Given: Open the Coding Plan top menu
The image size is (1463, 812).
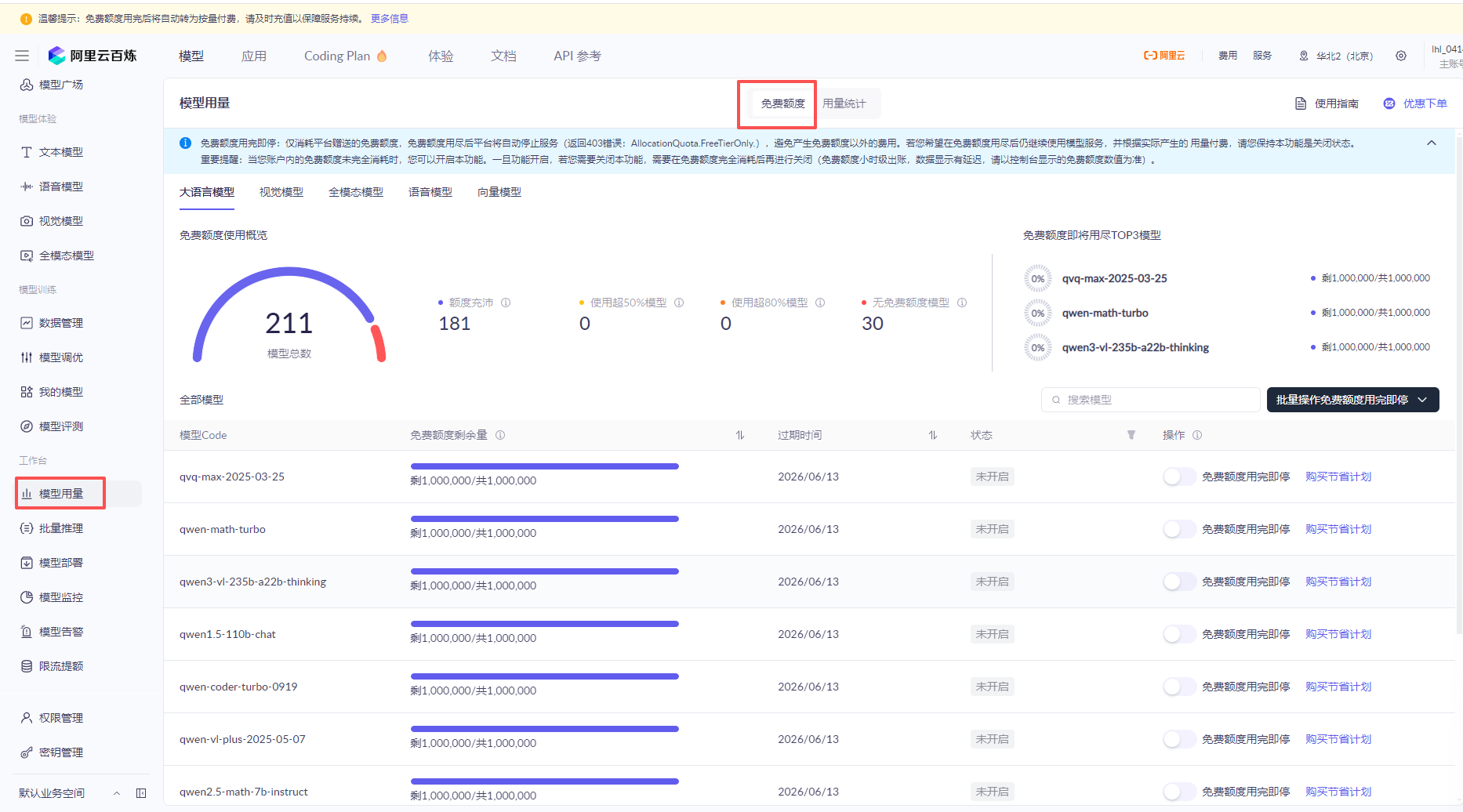Looking at the screenshot, I should pos(346,56).
